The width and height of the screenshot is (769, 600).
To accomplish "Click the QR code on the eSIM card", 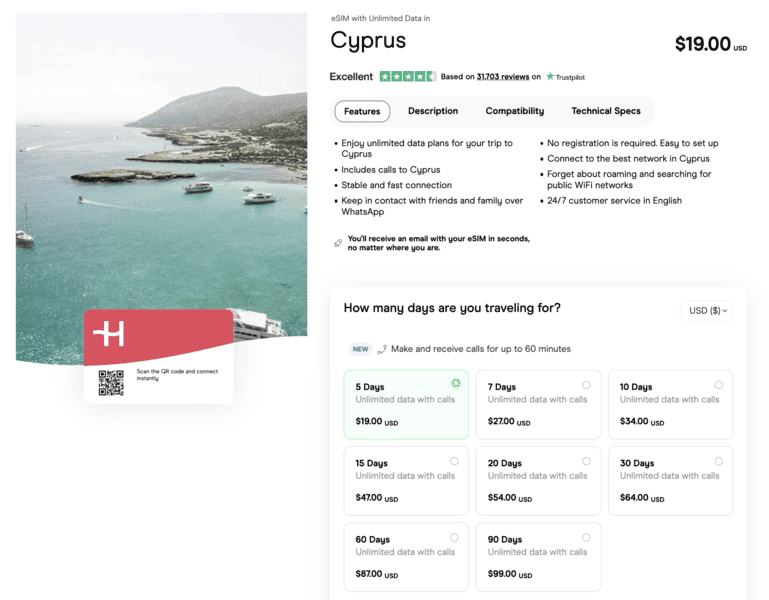I will (111, 382).
